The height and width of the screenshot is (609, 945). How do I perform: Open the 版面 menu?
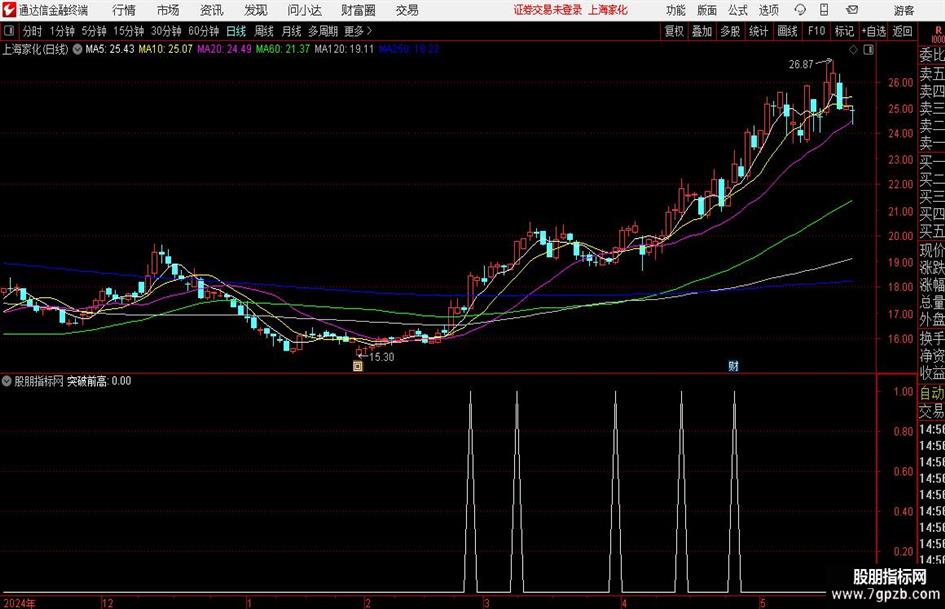tap(707, 10)
